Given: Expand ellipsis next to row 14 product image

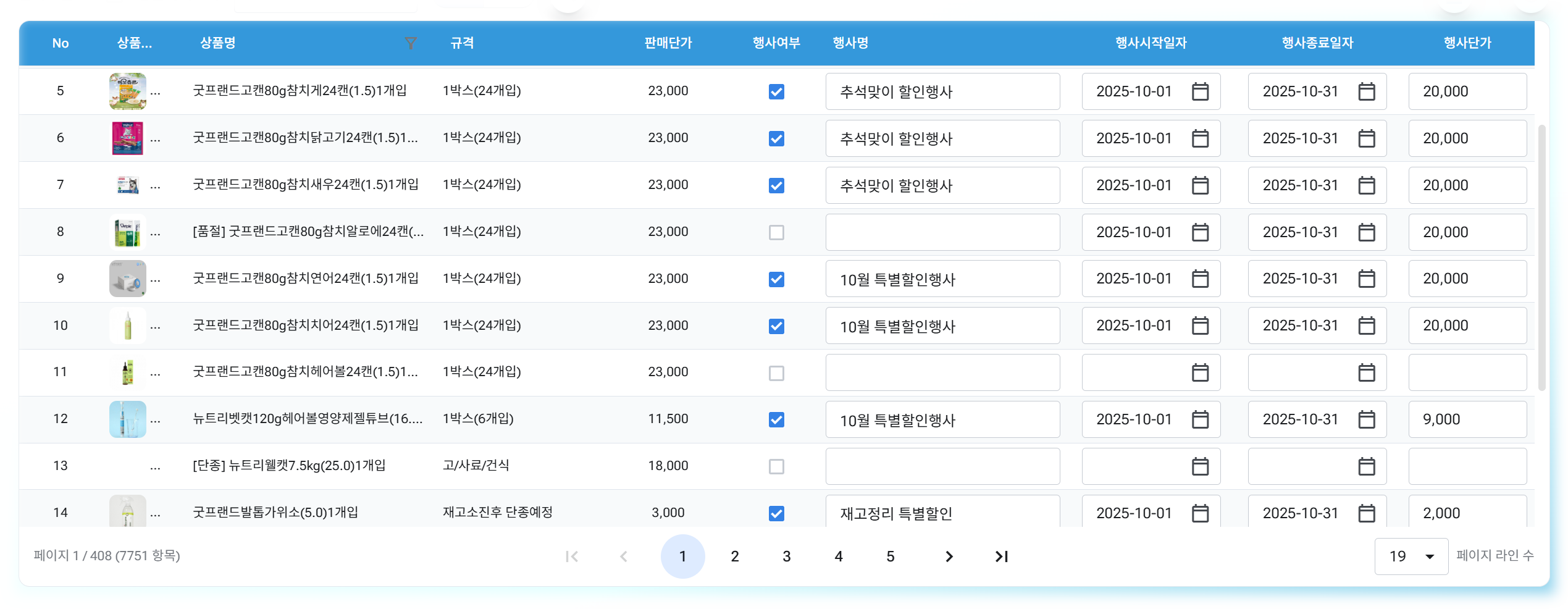Looking at the screenshot, I should pos(155,513).
